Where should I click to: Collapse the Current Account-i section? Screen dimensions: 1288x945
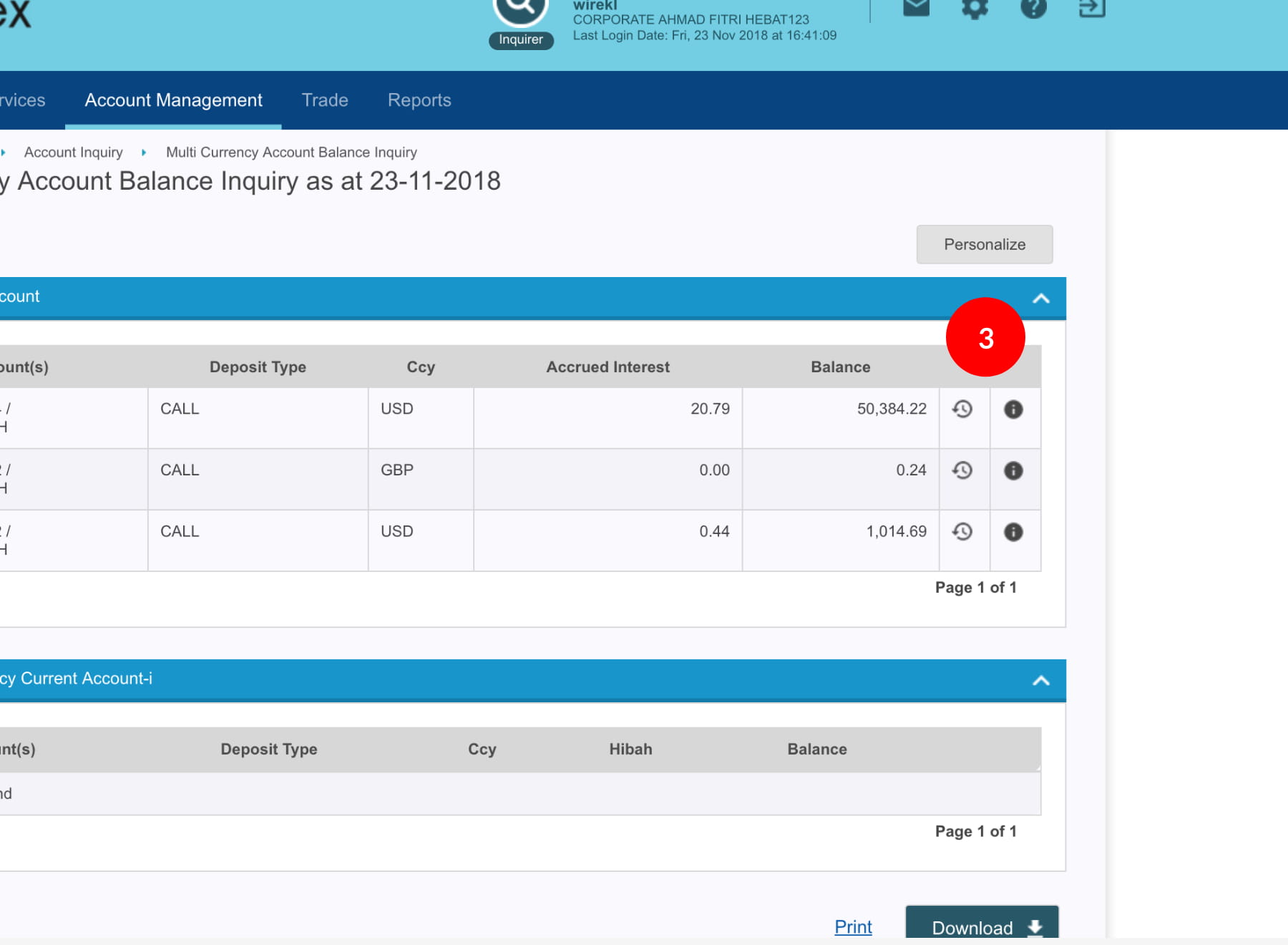1041,680
